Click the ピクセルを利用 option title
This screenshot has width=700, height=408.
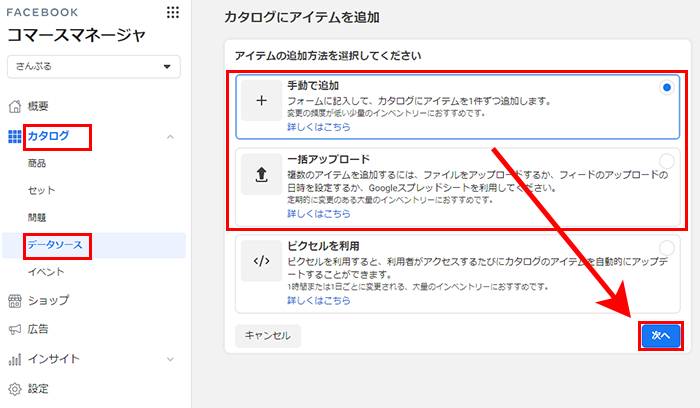(x=323, y=246)
